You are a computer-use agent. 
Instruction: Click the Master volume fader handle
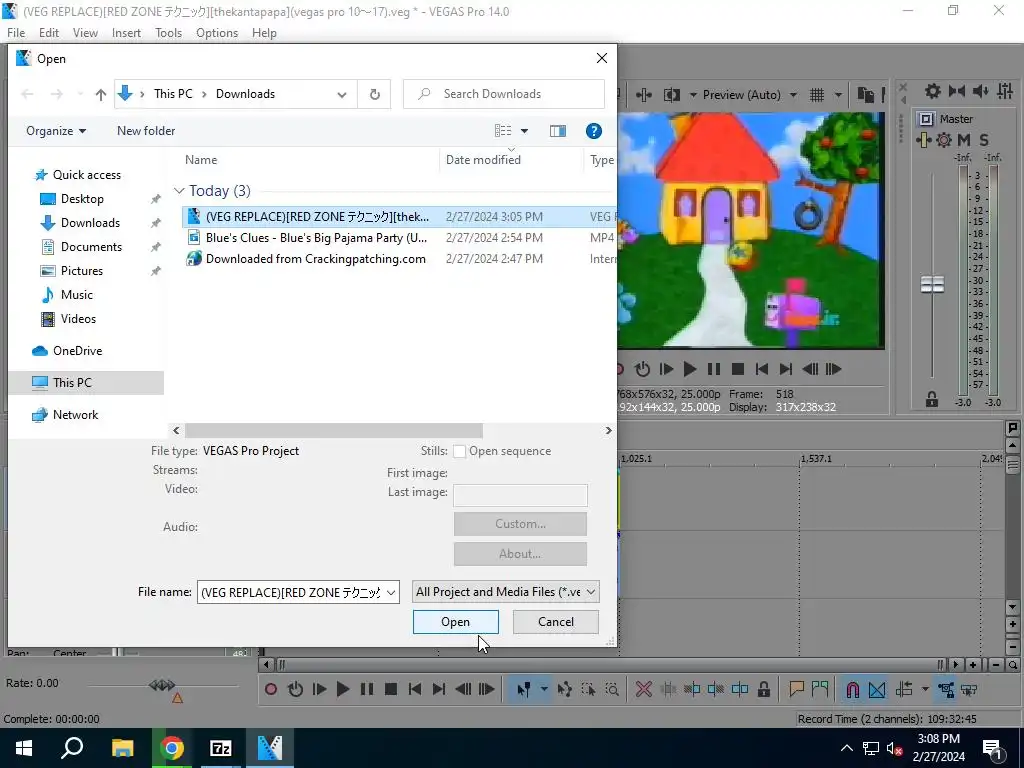pyautogui.click(x=932, y=284)
